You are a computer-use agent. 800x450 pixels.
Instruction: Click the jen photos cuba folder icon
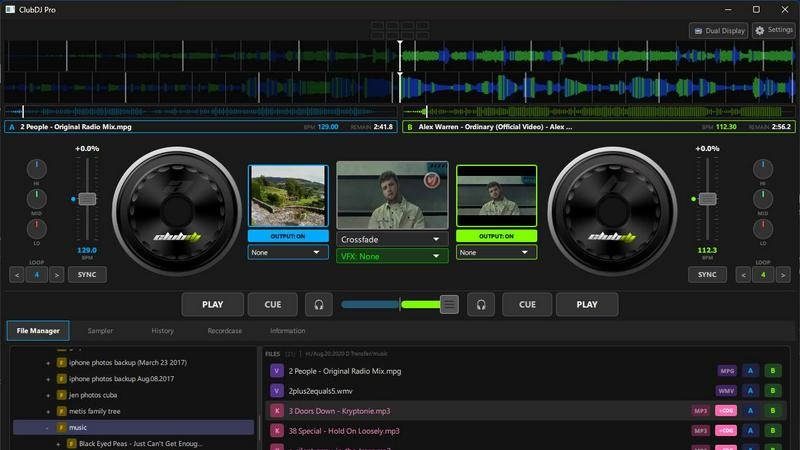(x=62, y=395)
